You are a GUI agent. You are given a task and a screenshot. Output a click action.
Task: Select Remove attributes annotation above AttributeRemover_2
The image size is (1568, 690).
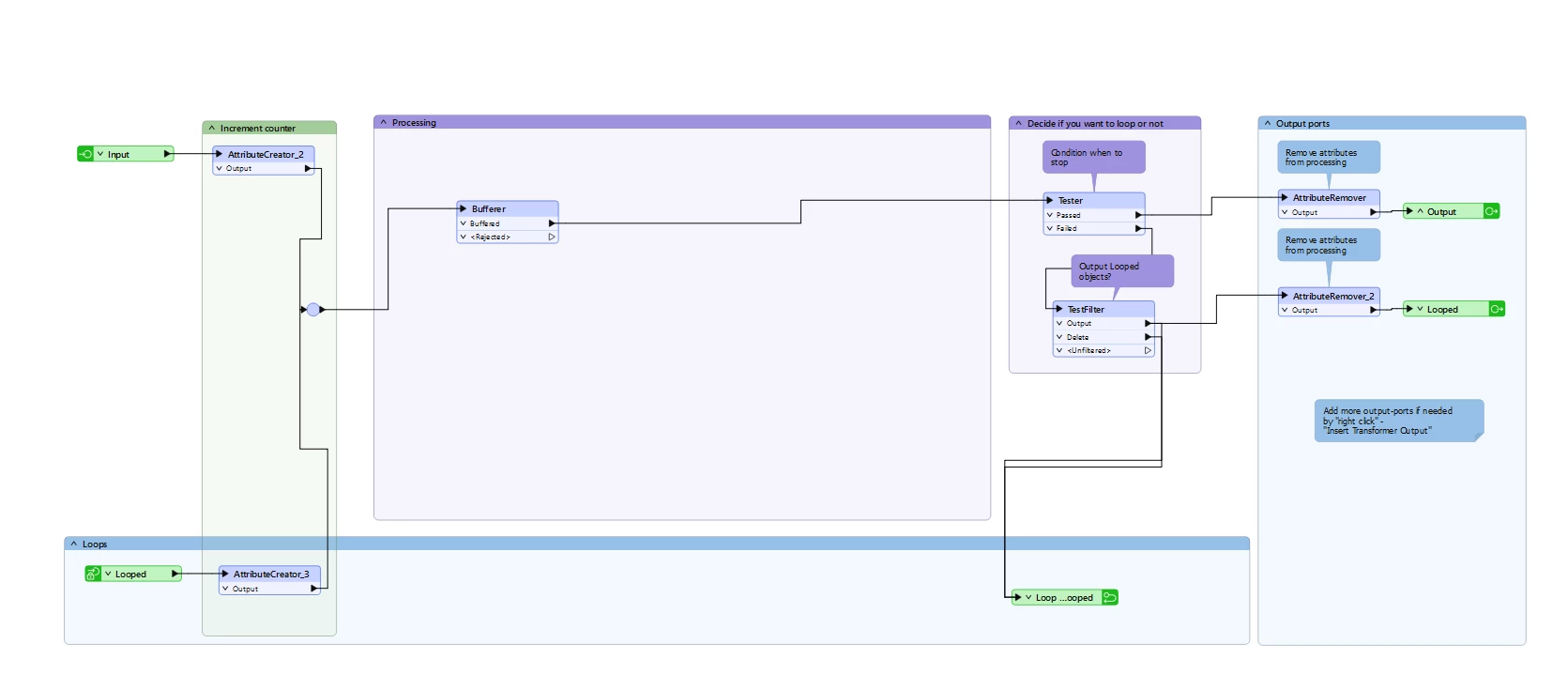(1328, 245)
